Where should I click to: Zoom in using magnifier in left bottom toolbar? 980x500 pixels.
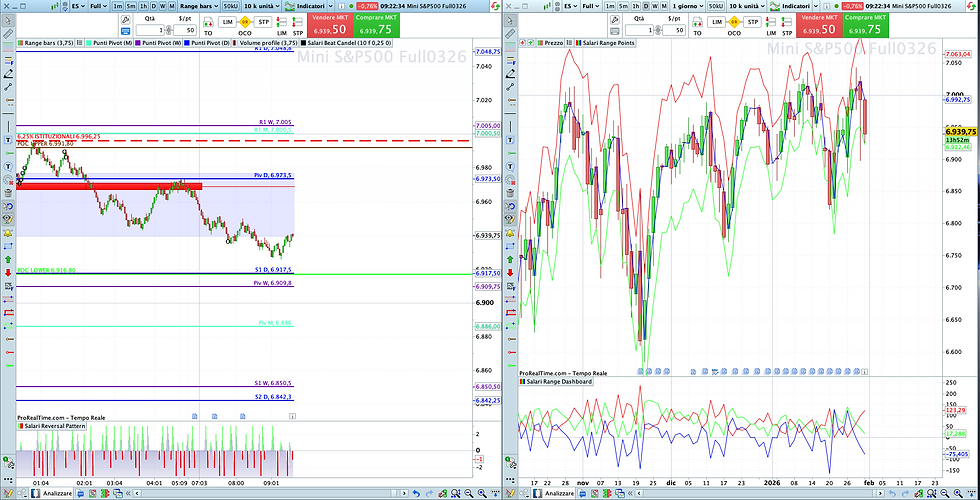coord(482,494)
